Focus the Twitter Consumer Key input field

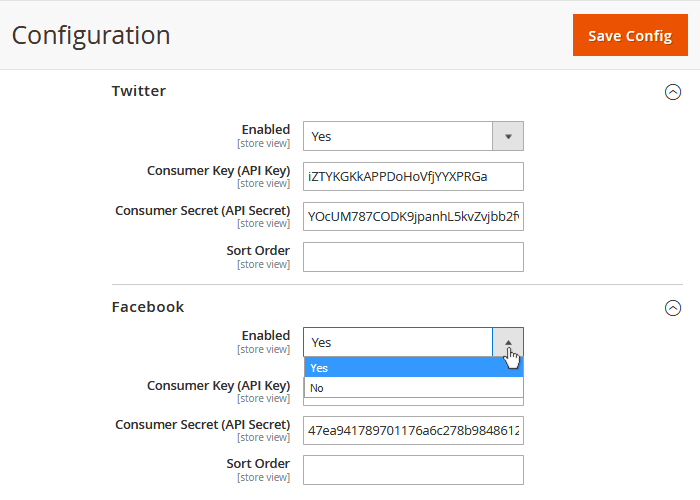[x=413, y=176]
